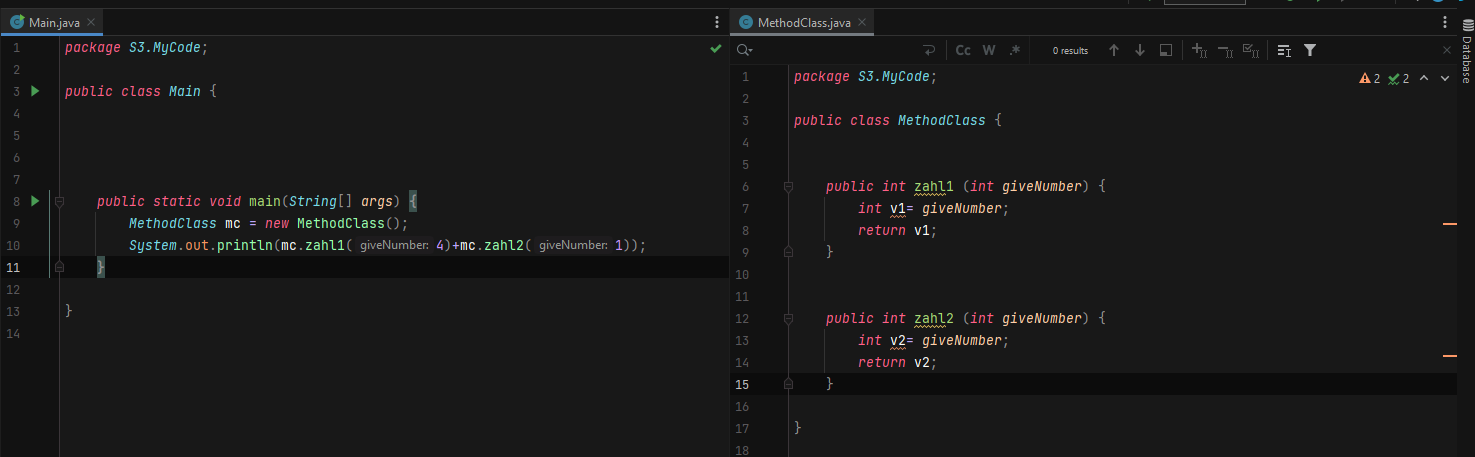
Task: Toggle Regex search option
Action: pyautogui.click(x=1015, y=50)
